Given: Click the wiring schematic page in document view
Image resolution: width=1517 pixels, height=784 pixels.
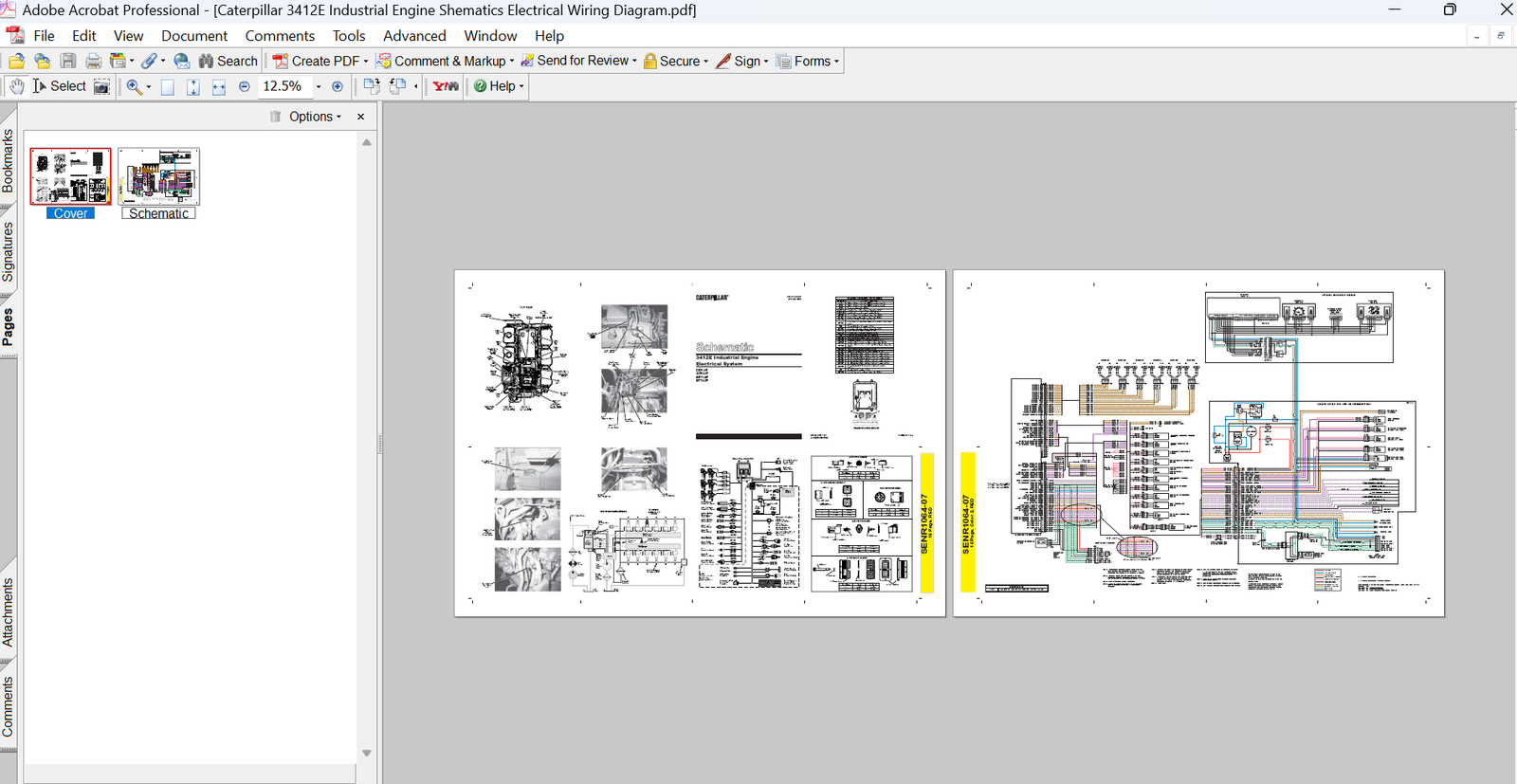Looking at the screenshot, I should [x=1198, y=443].
